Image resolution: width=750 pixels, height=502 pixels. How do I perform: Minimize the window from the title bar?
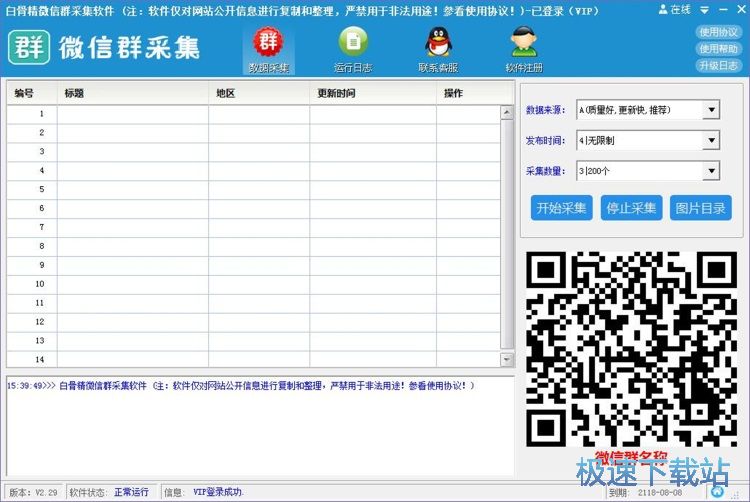click(x=723, y=10)
